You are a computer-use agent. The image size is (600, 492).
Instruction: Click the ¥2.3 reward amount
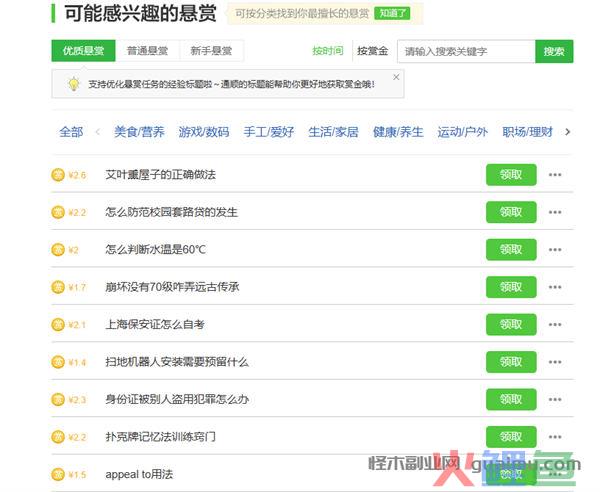point(77,400)
